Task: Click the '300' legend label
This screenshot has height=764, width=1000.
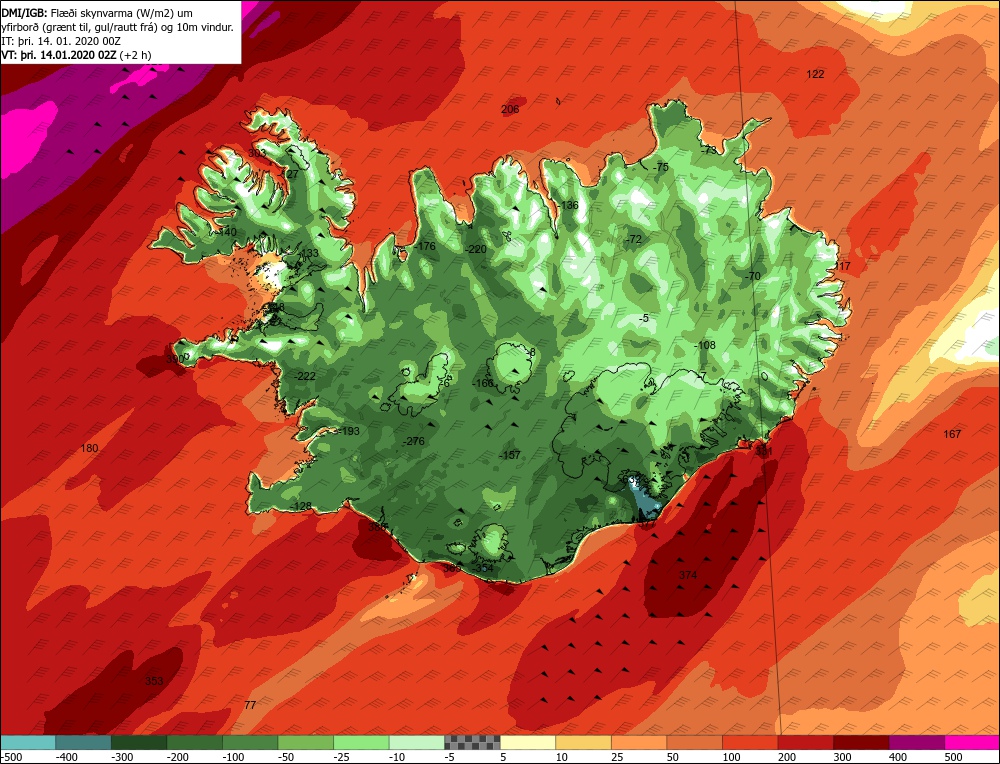Action: click(842, 757)
